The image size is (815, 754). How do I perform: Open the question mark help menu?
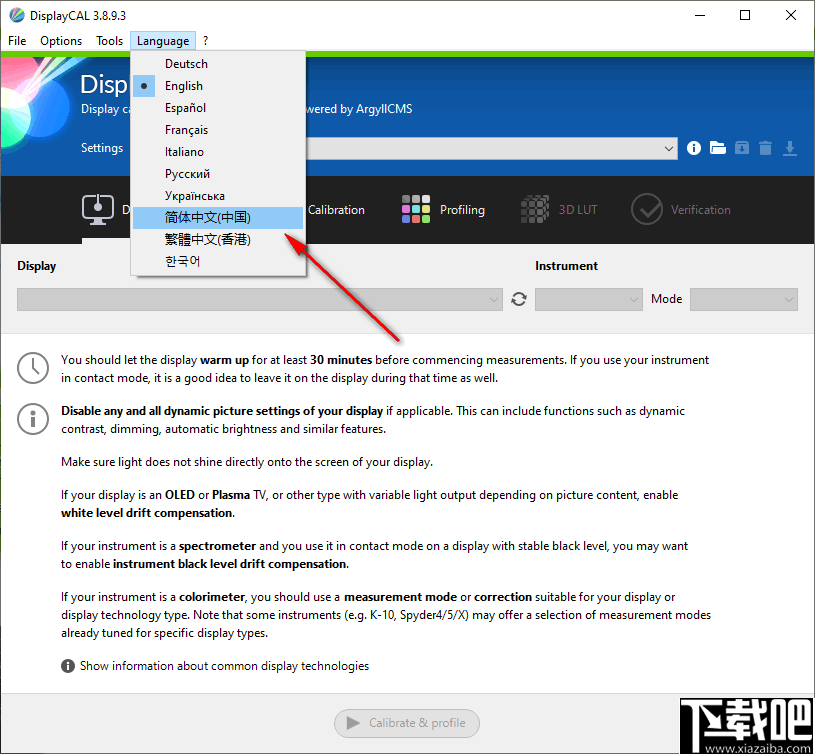(x=205, y=41)
